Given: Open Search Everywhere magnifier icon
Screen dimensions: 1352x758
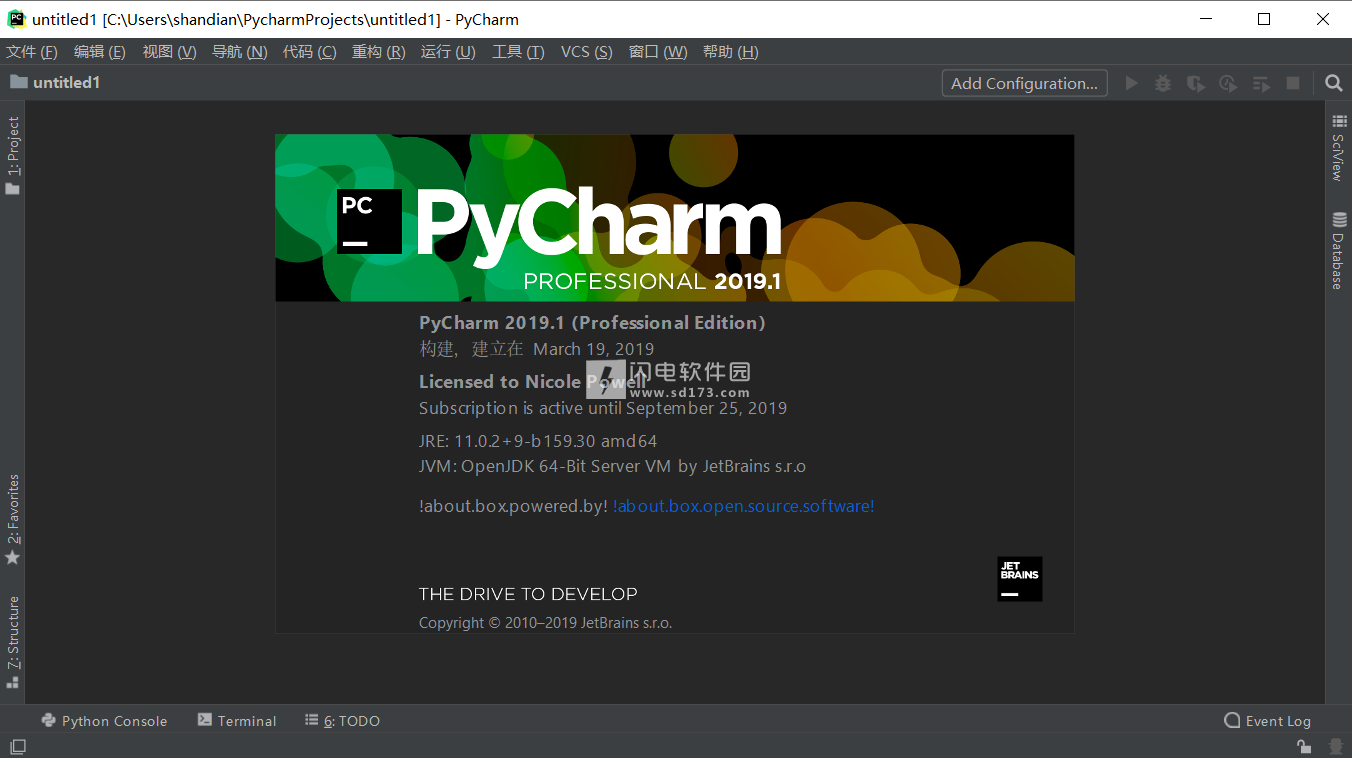Looking at the screenshot, I should 1333,83.
